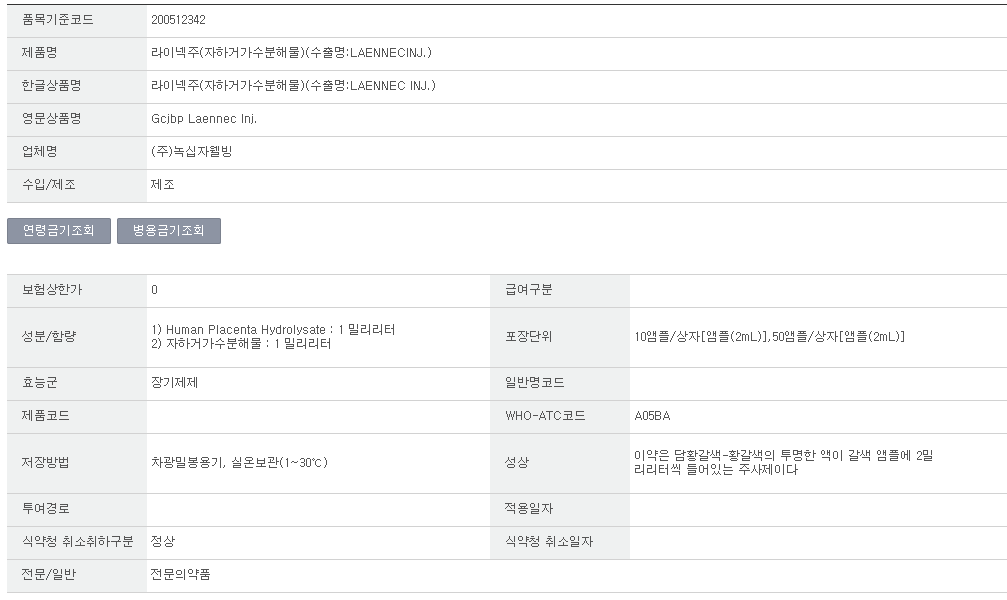Image resolution: width=1007 pixels, height=600 pixels.
Task: Click the English name Gcjbp Laennec Inj.
Action: [204, 119]
